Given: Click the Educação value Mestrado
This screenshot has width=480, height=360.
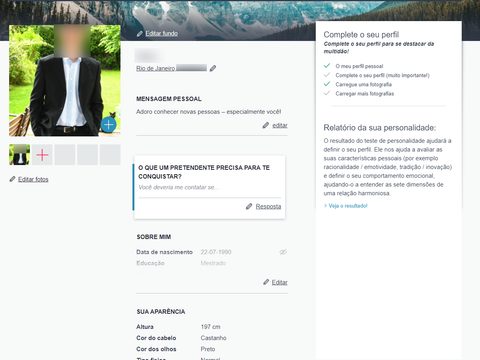Looking at the screenshot, I should (213, 263).
